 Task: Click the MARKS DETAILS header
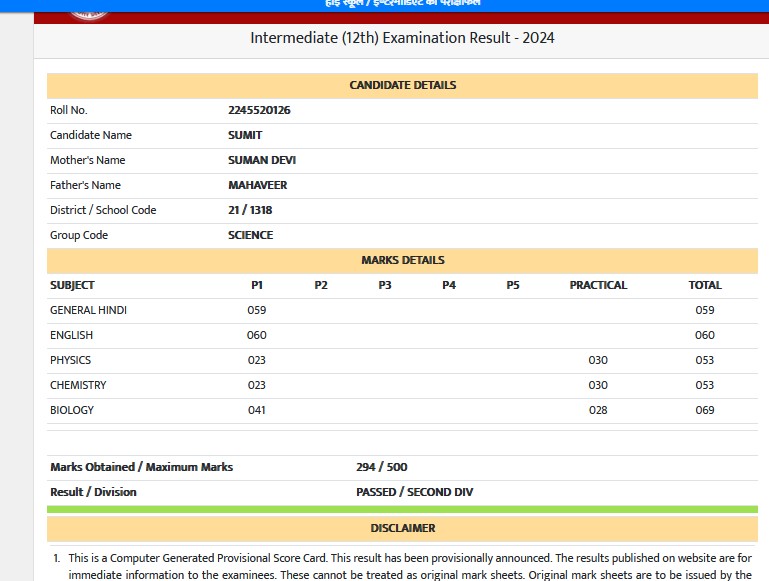click(x=403, y=260)
